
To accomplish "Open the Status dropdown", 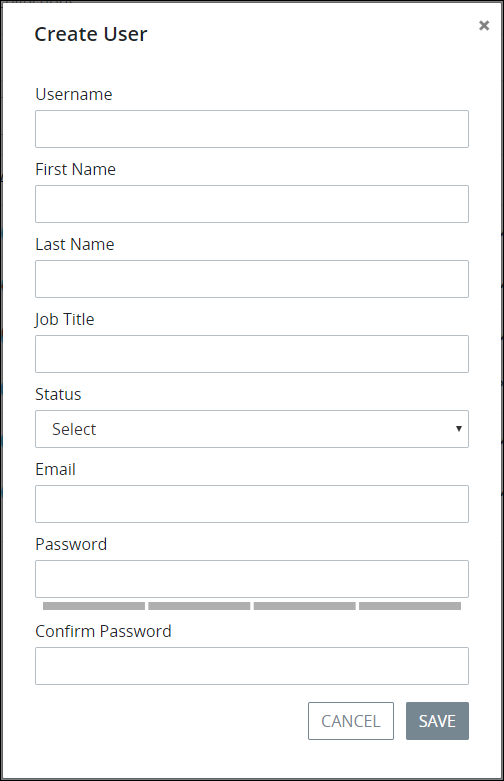I will pos(252,429).
